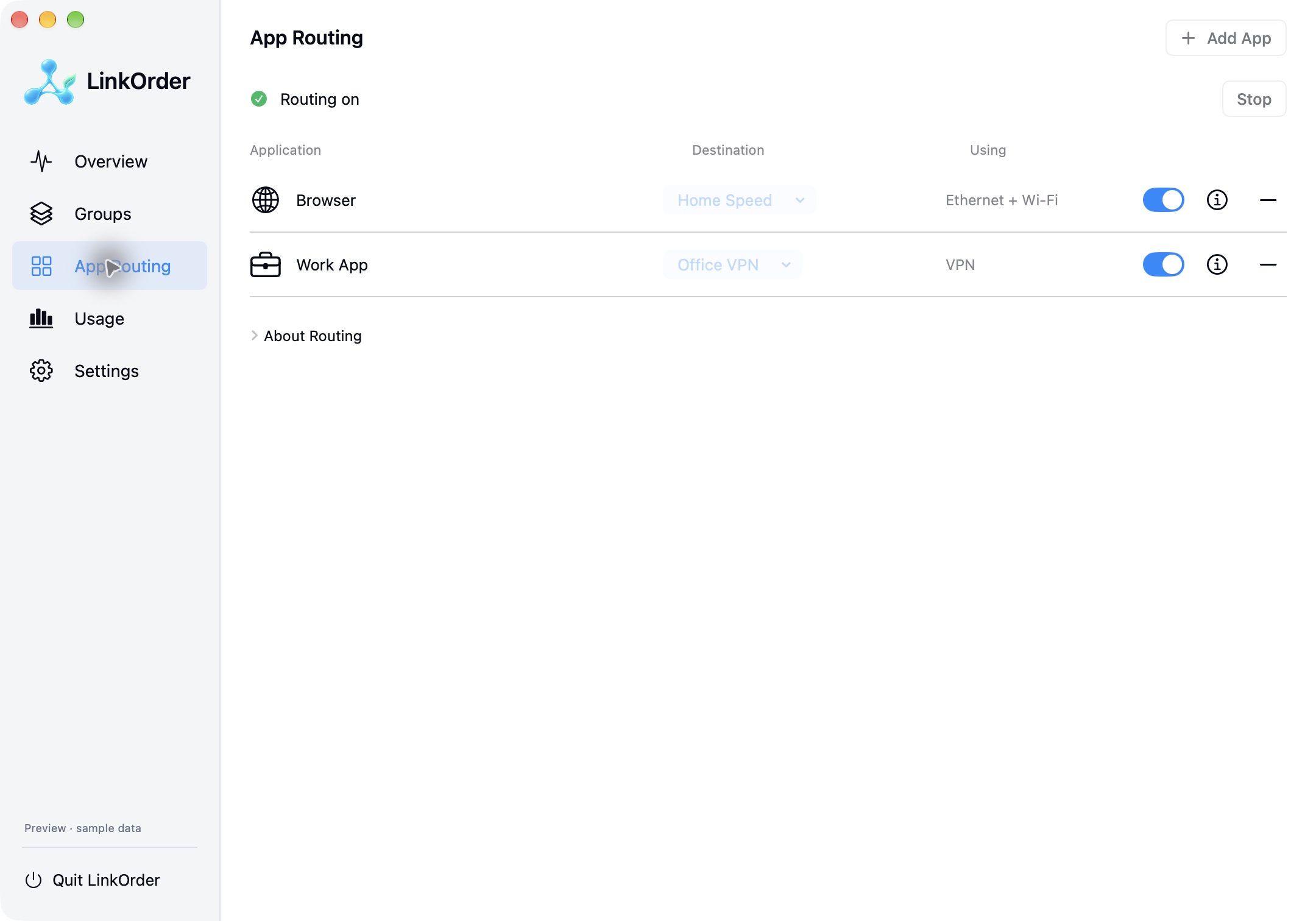Click the Add App button
Screen dimensions: 1316x921
point(1226,38)
